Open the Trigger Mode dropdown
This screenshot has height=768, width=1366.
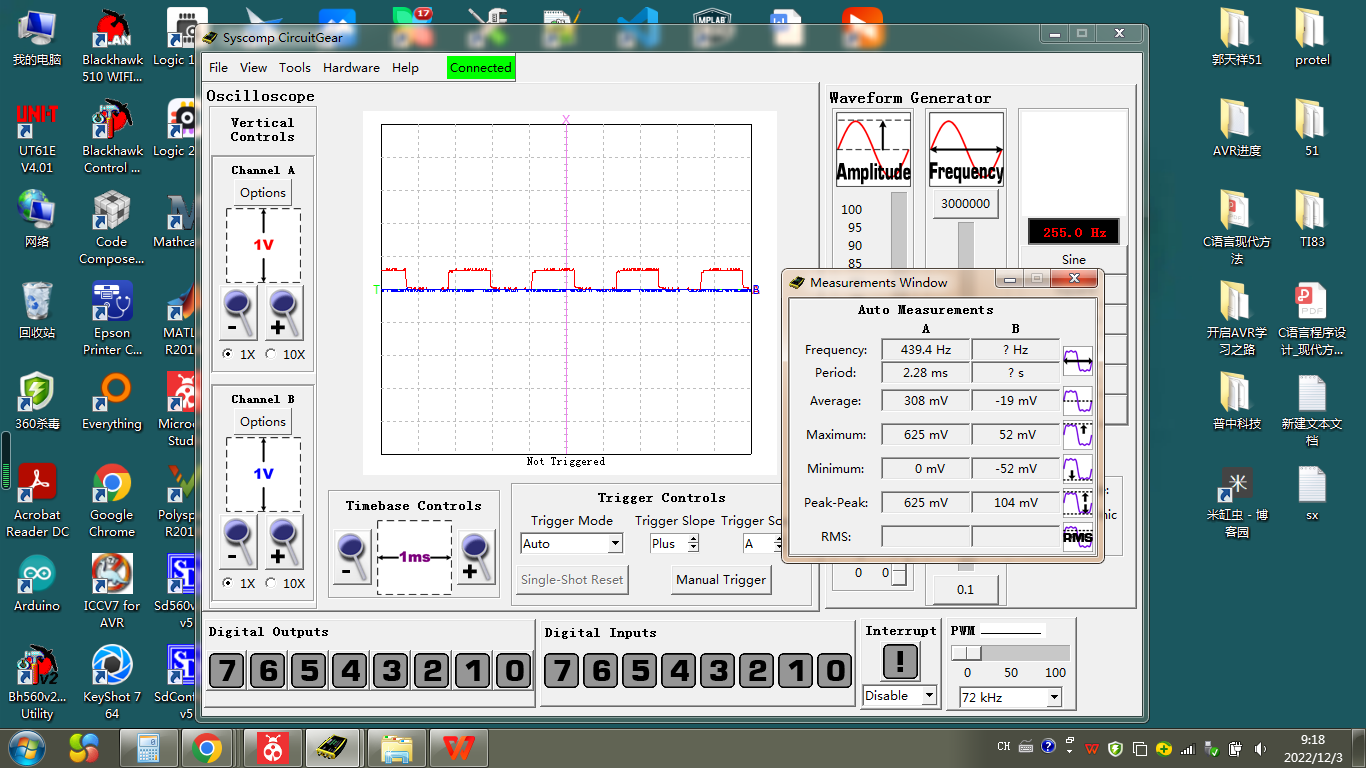pos(615,544)
